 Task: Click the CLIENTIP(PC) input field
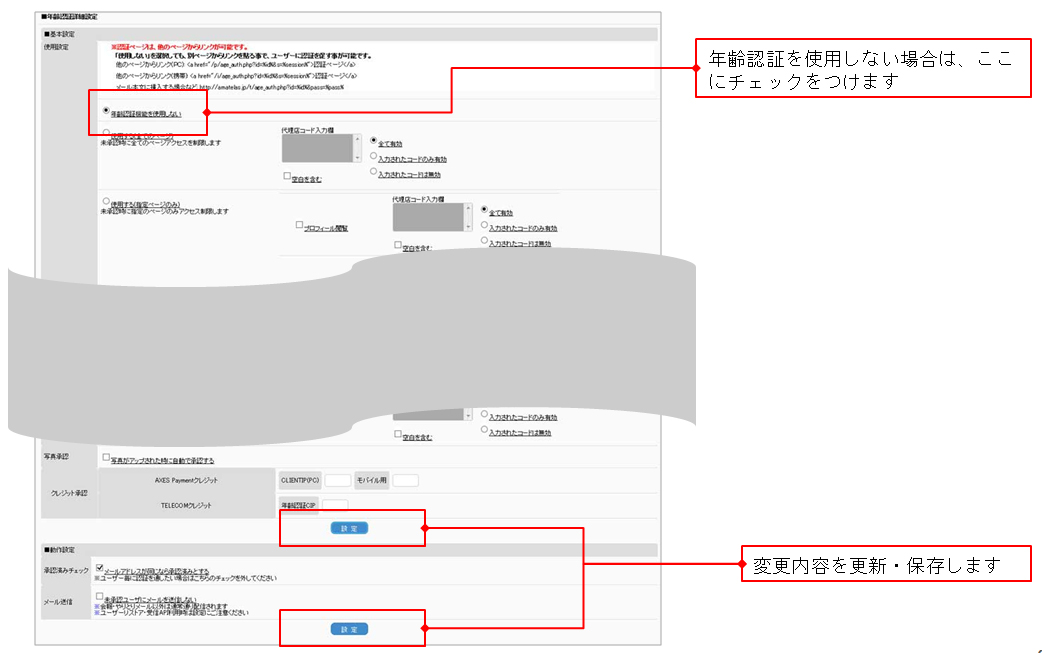click(x=337, y=481)
